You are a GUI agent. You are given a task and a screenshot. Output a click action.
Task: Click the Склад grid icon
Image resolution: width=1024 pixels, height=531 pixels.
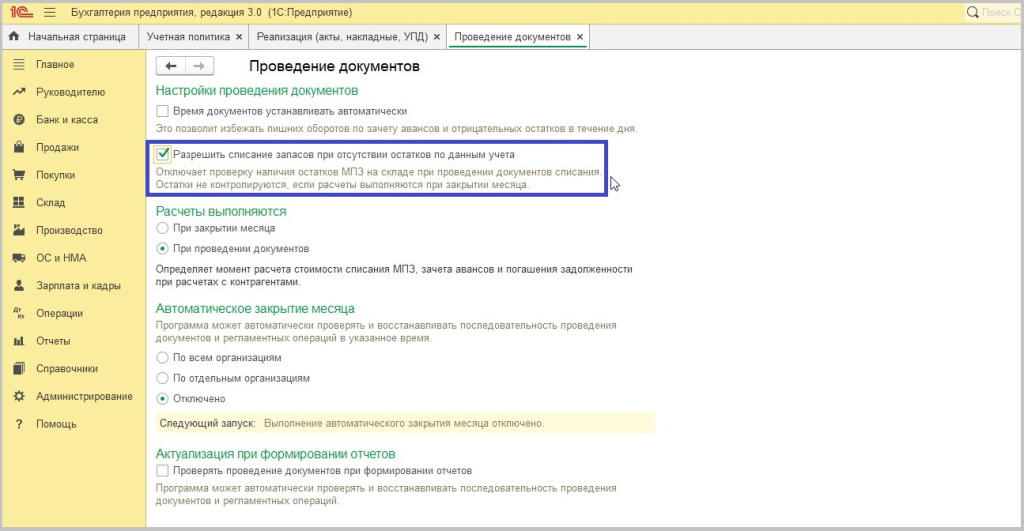point(19,202)
